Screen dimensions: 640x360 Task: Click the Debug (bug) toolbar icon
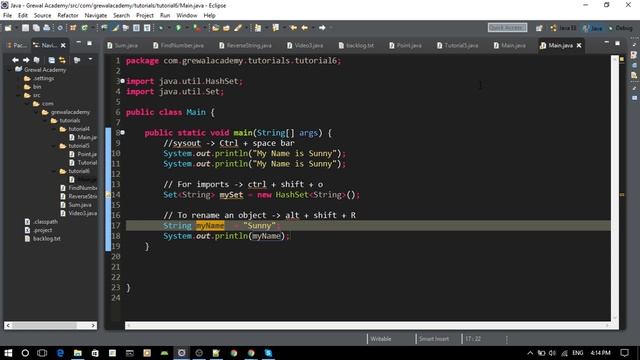161,28
